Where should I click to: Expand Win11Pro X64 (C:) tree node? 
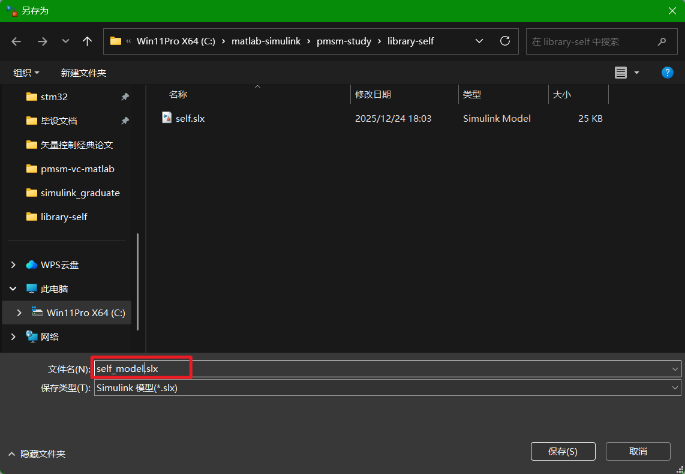pyautogui.click(x=19, y=313)
